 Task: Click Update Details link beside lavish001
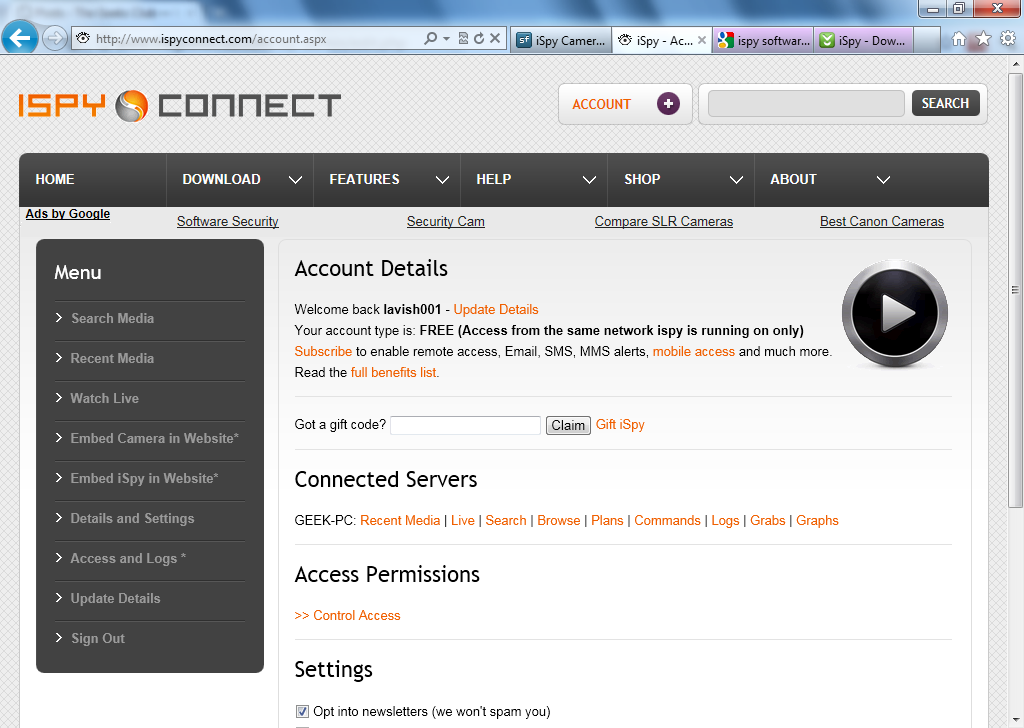[x=496, y=309]
